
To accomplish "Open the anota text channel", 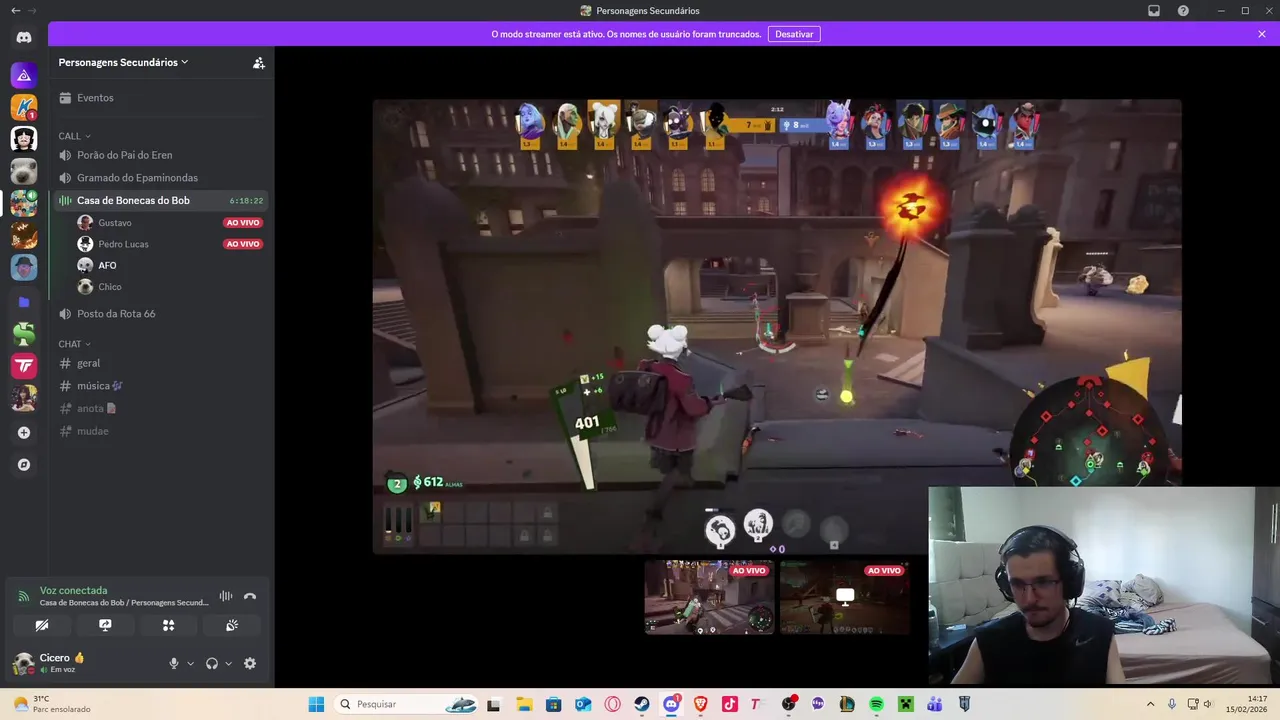I will [x=160, y=408].
